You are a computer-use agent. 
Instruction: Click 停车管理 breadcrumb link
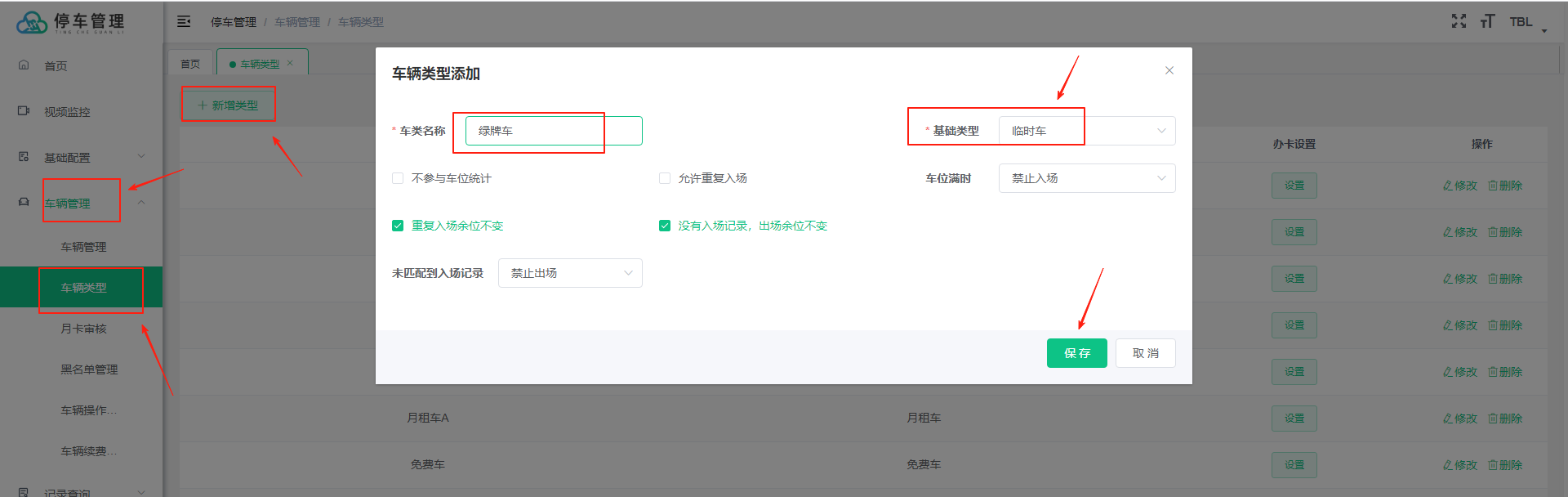(x=234, y=22)
